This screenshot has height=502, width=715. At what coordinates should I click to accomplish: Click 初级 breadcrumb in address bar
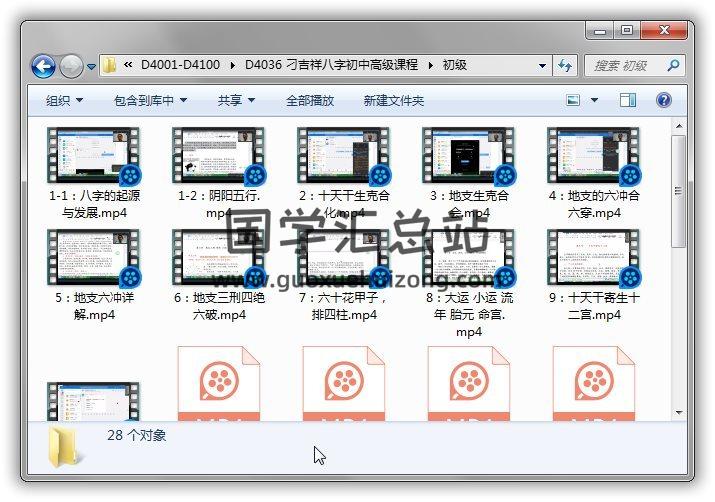pos(455,65)
